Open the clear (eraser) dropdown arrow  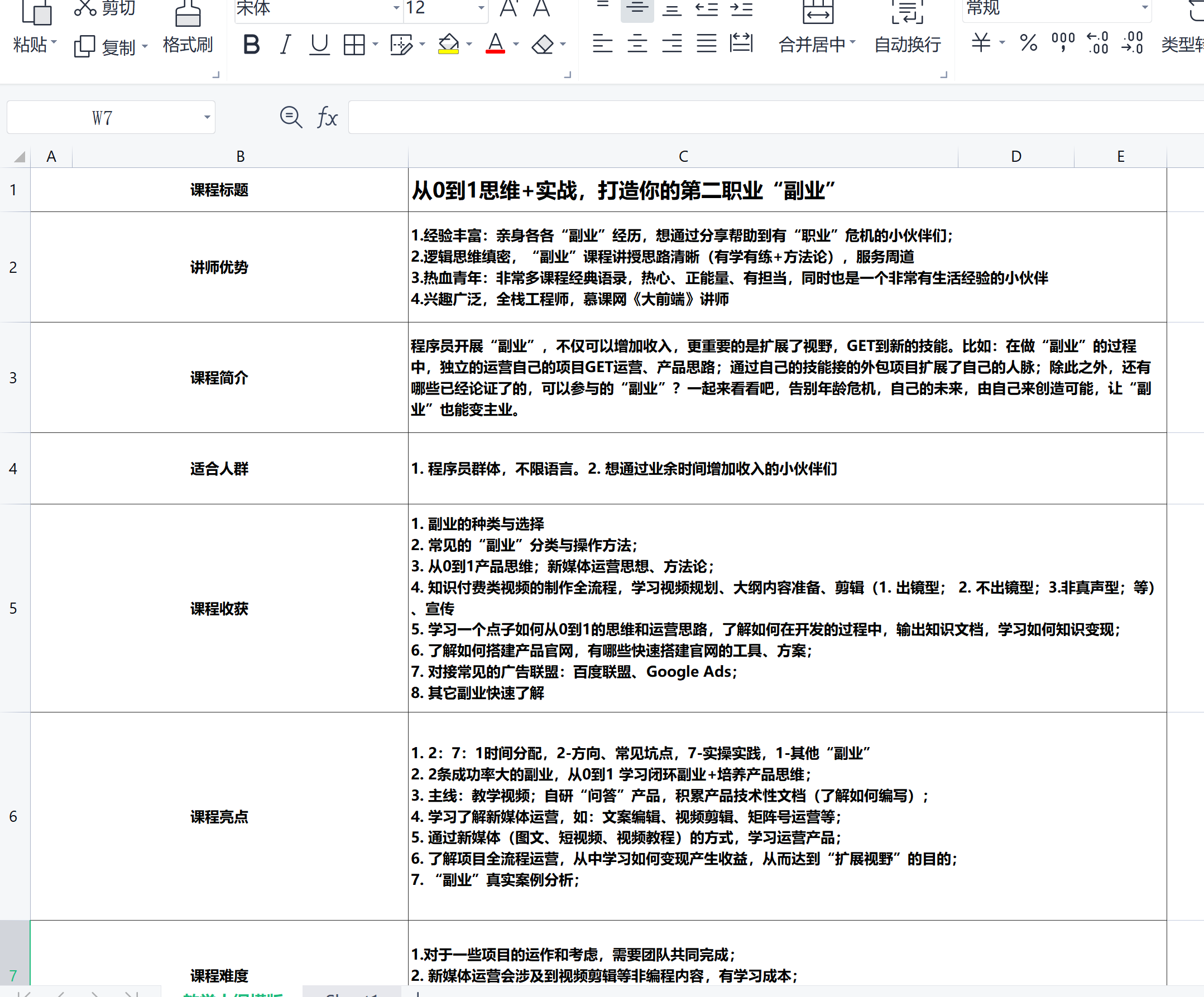pos(563,44)
